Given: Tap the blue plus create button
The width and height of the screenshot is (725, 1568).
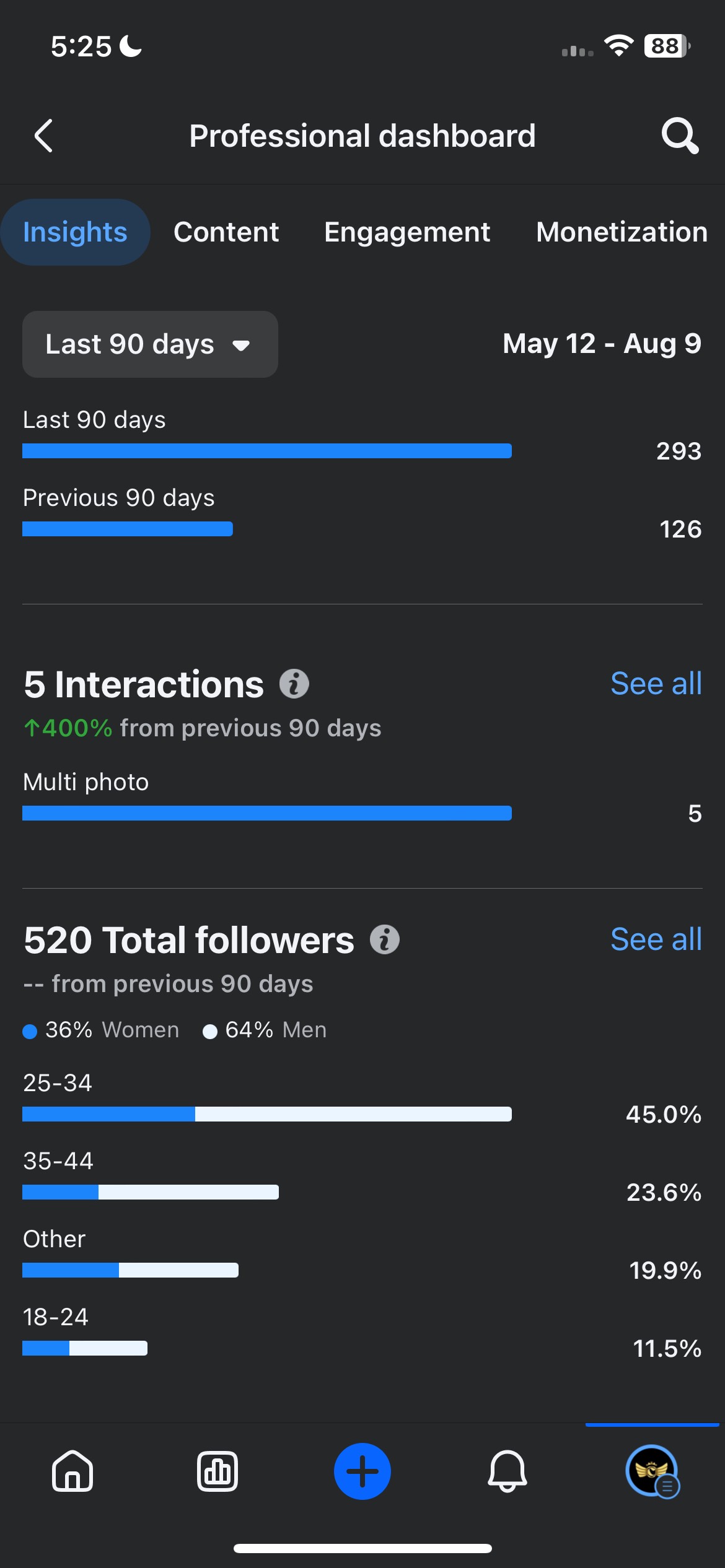Looking at the screenshot, I should pyautogui.click(x=362, y=1471).
